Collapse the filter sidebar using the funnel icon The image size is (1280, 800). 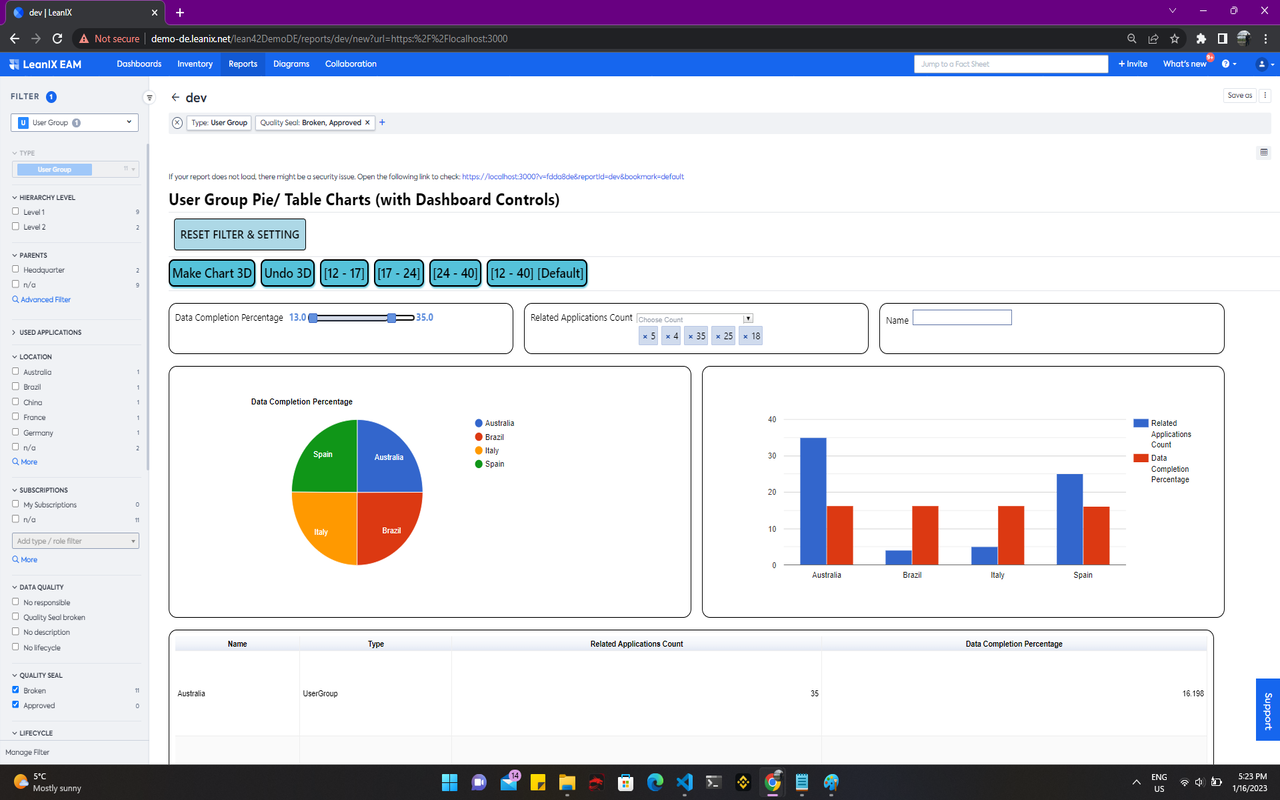[150, 98]
